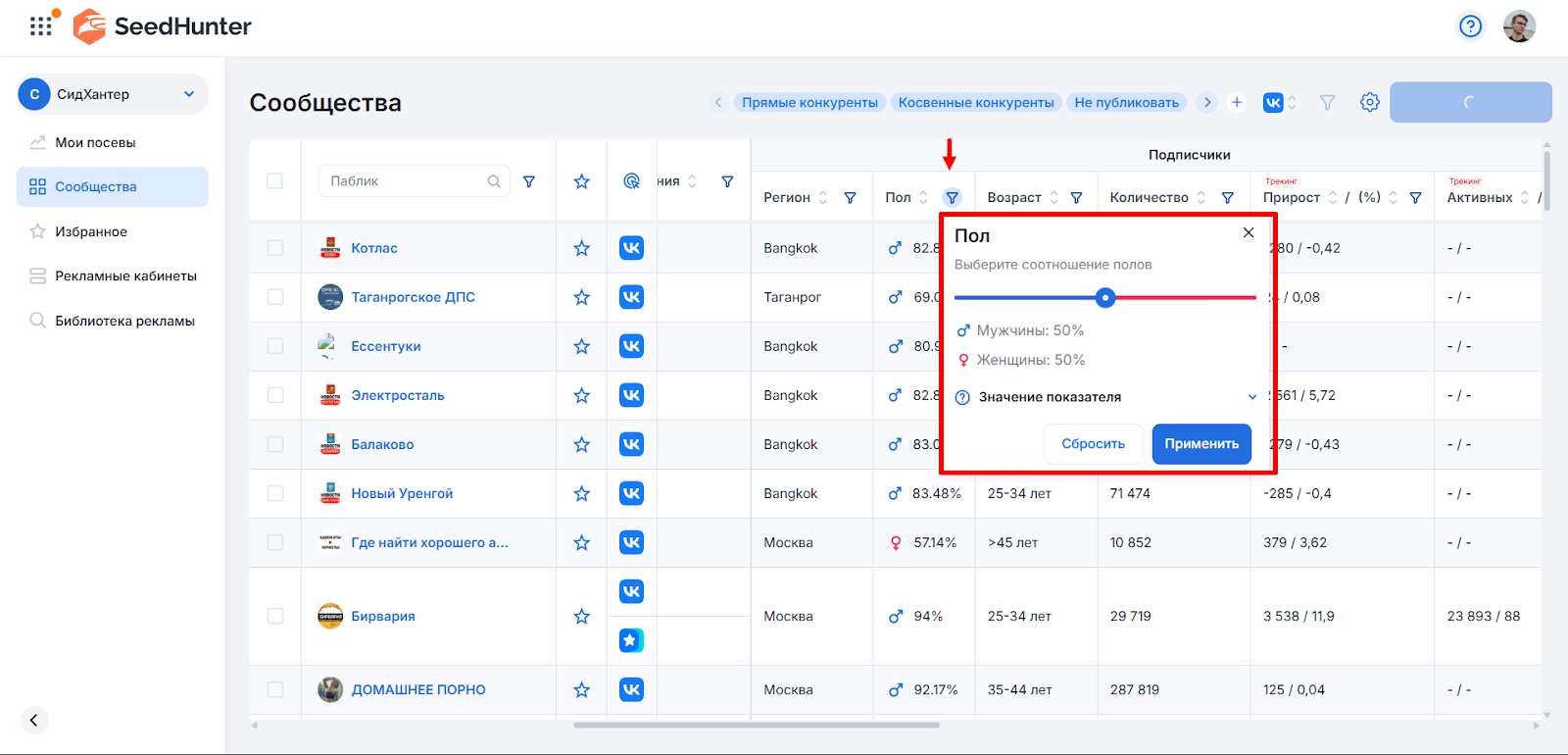This screenshot has height=755, width=1568.
Task: Go to Рекламные кабинеты section
Action: click(125, 276)
